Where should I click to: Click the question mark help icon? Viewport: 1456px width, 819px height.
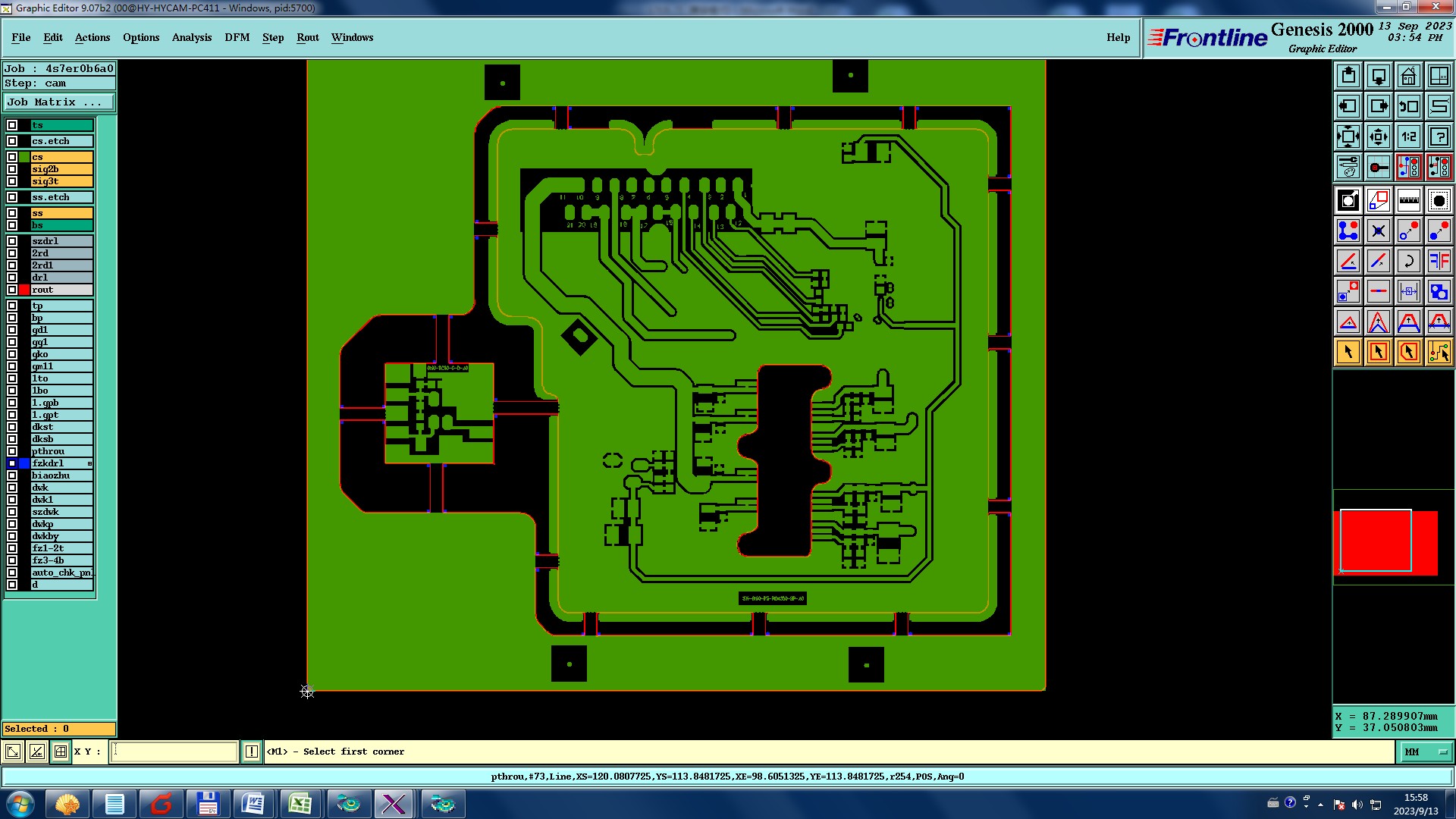pyautogui.click(x=1439, y=136)
